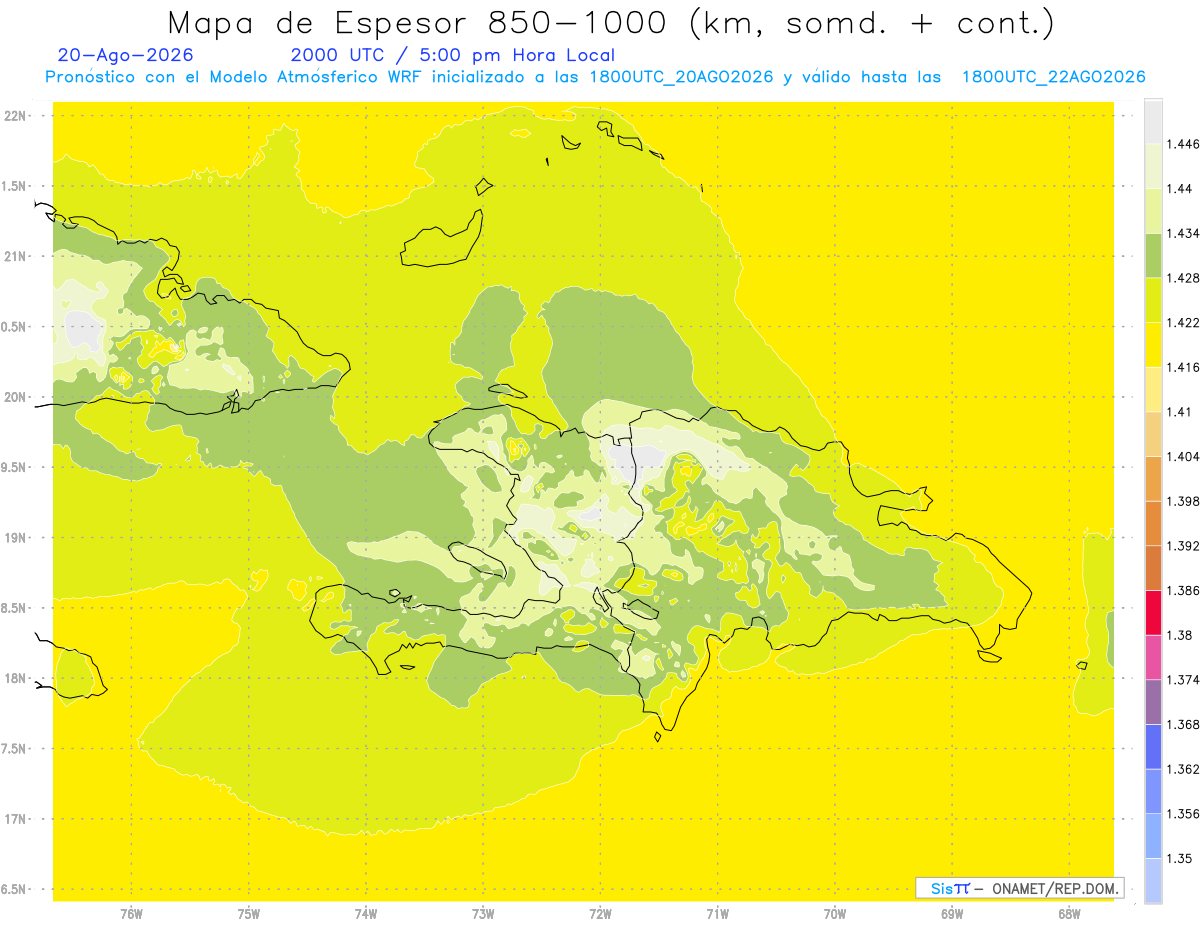
Task: Click the red swatch in the color legend
Action: (x=1153, y=612)
